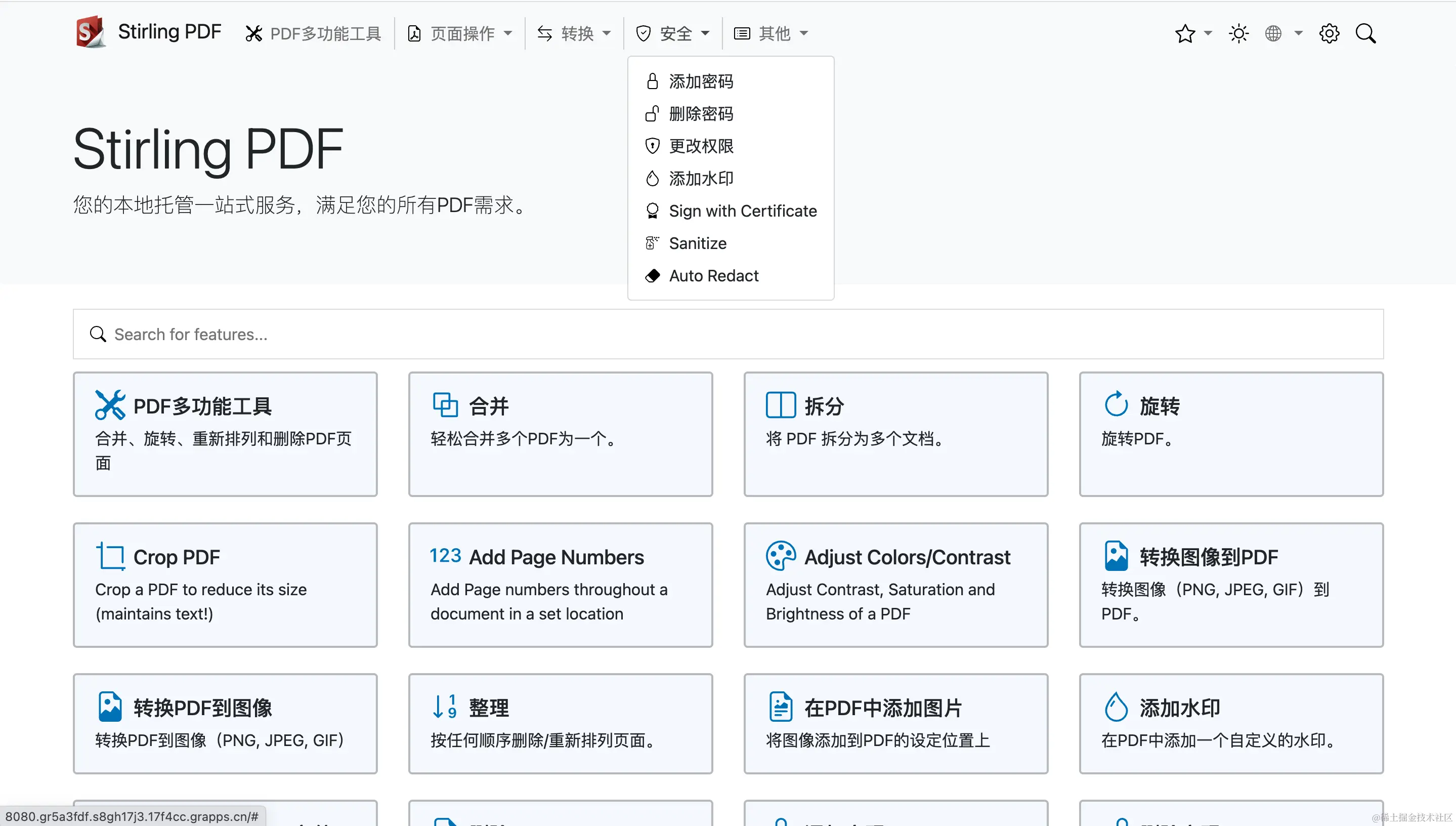Open the 转换 dropdown menu
This screenshot has width=1456, height=826.
(574, 33)
